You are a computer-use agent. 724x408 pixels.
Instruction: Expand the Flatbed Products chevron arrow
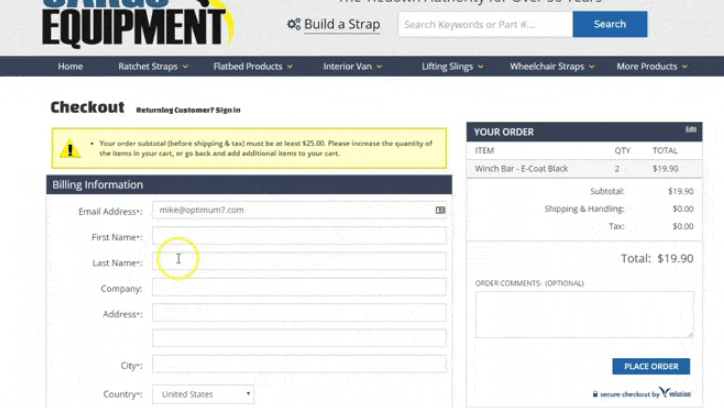point(290,67)
